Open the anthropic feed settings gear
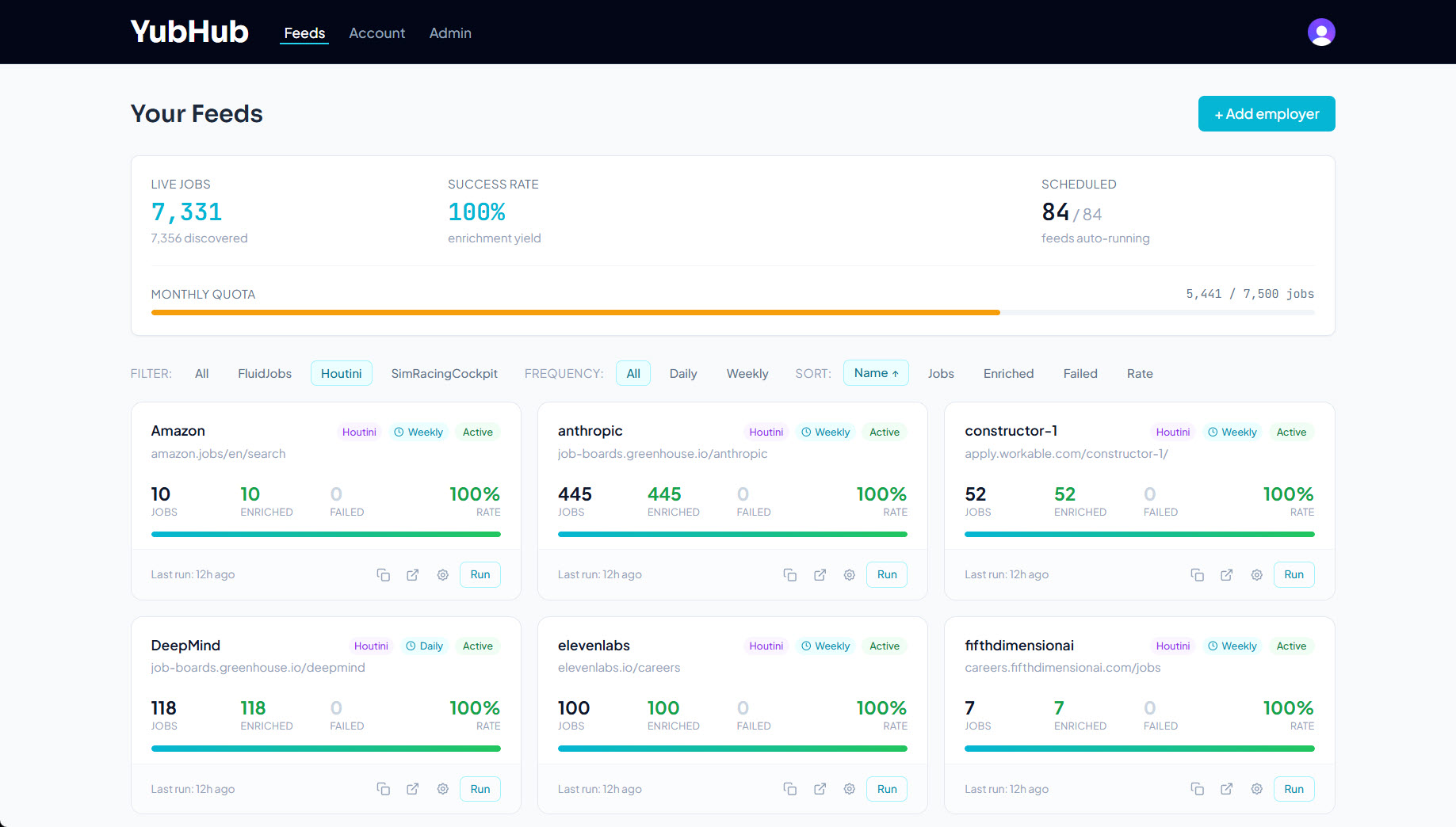 (849, 574)
